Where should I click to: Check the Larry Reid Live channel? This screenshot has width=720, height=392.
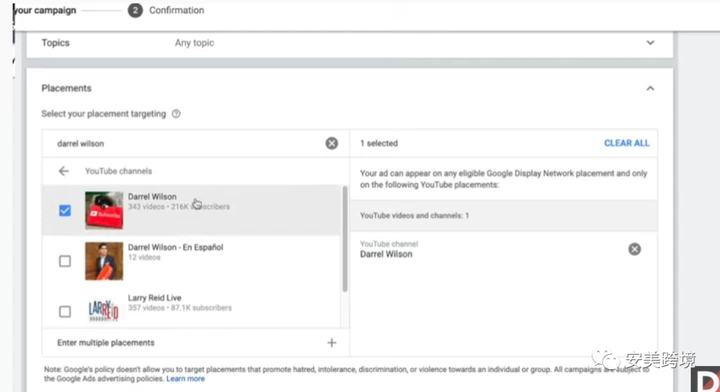click(x=65, y=312)
